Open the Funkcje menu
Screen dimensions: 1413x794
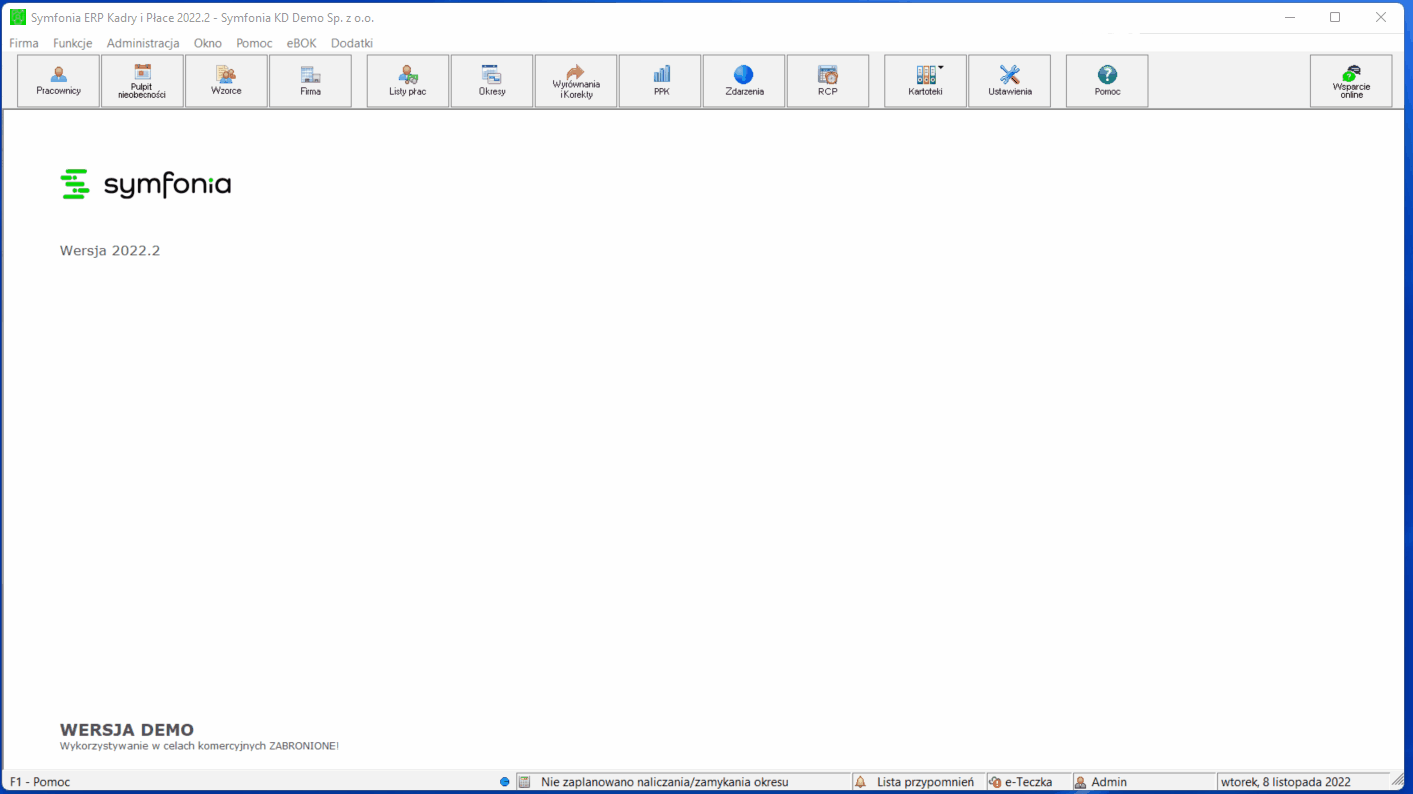pos(73,43)
